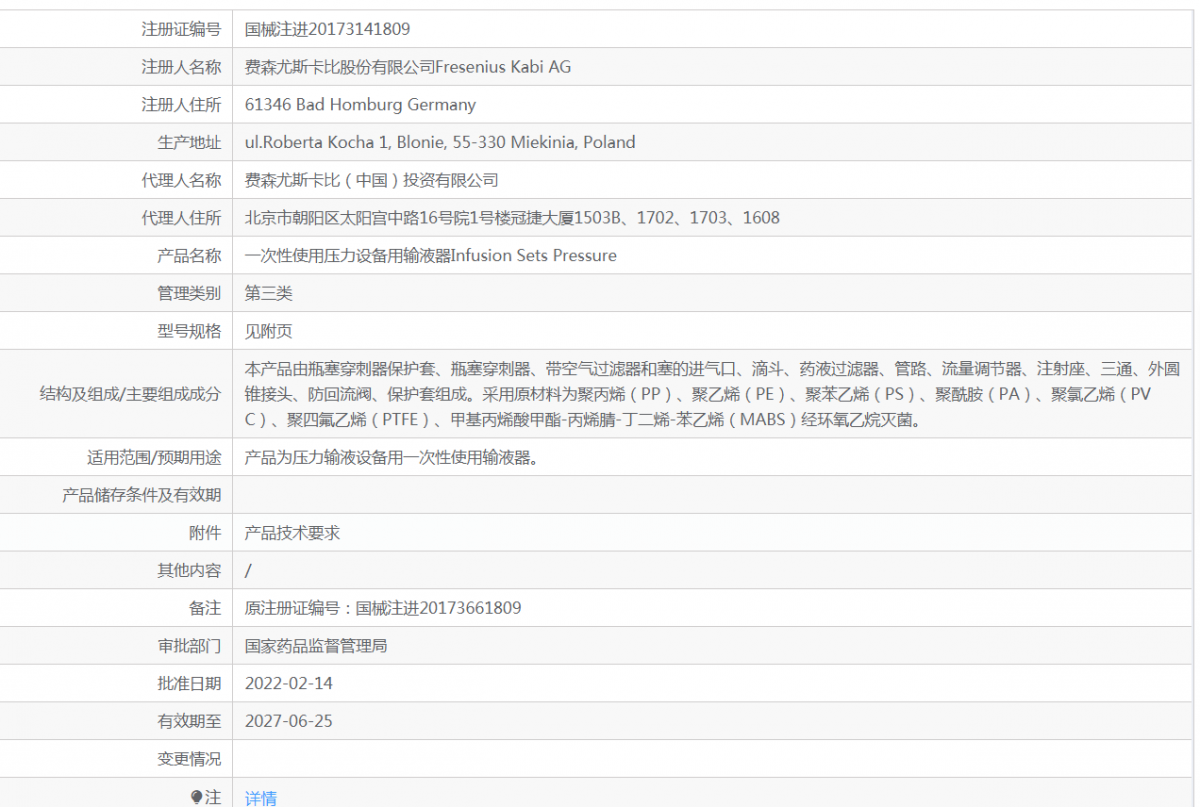
Task: Select address 61346 Bad Homburg Germany
Action: (360, 104)
